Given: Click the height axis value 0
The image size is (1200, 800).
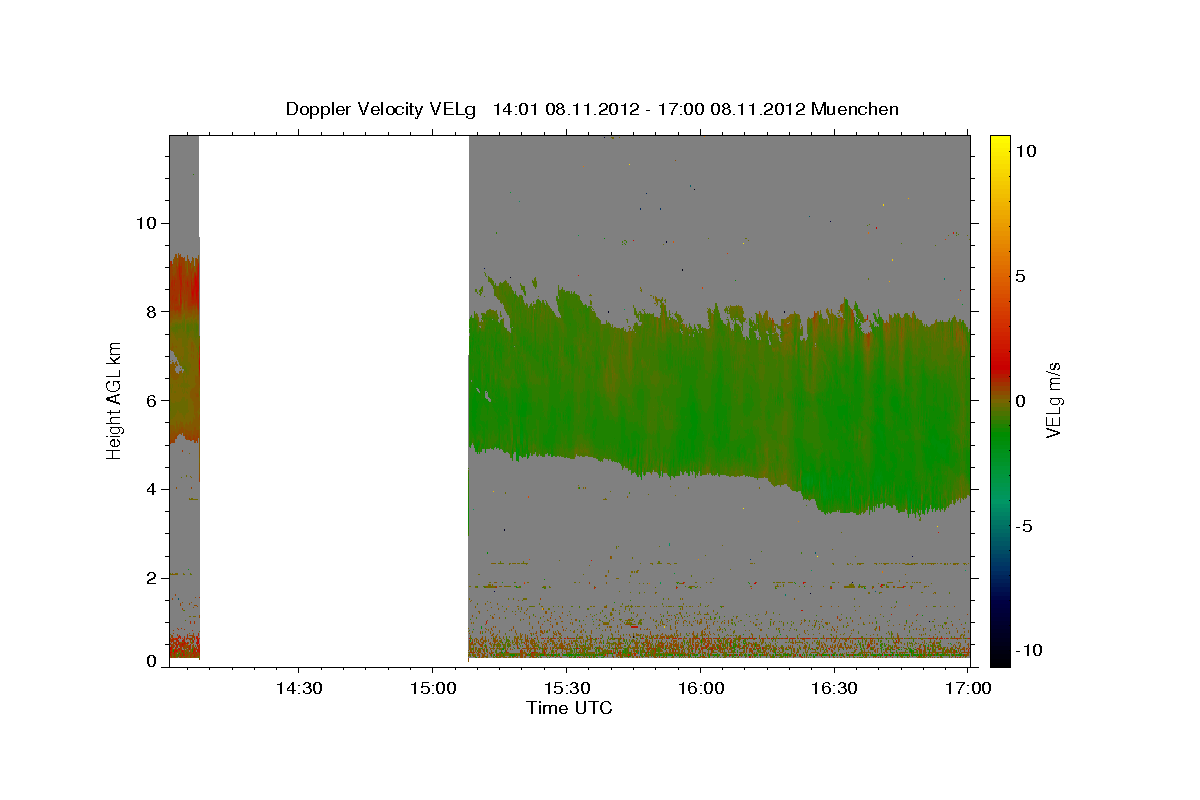Looking at the screenshot, I should click(x=153, y=661).
